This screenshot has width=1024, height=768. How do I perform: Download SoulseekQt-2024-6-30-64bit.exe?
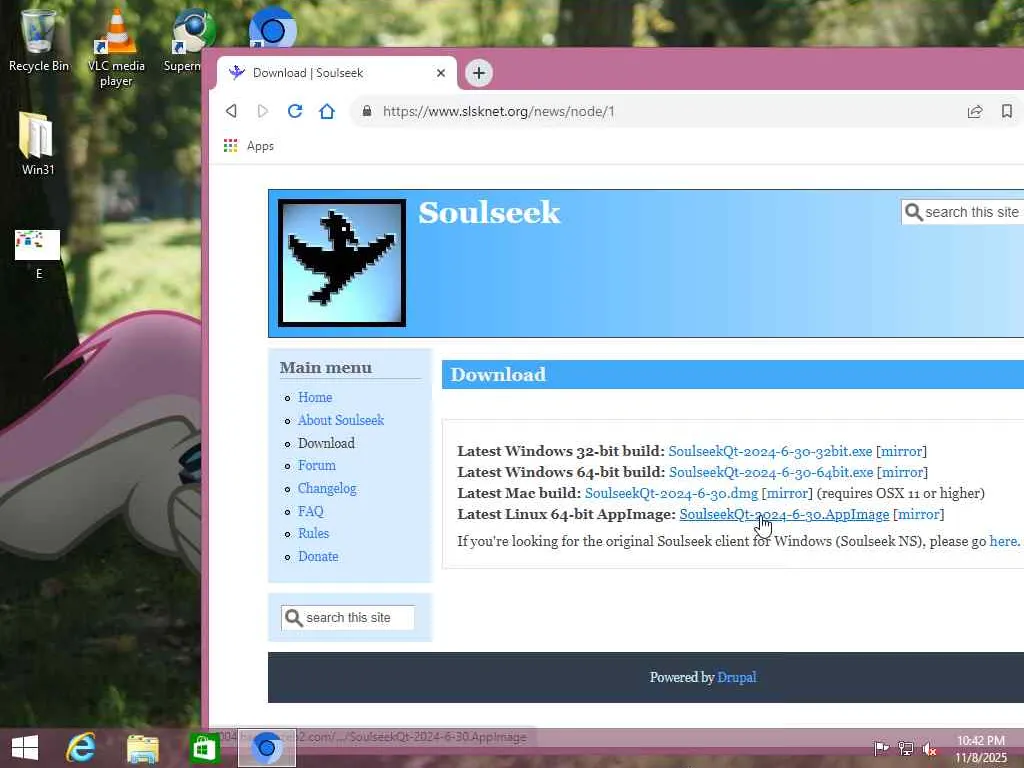coord(771,472)
